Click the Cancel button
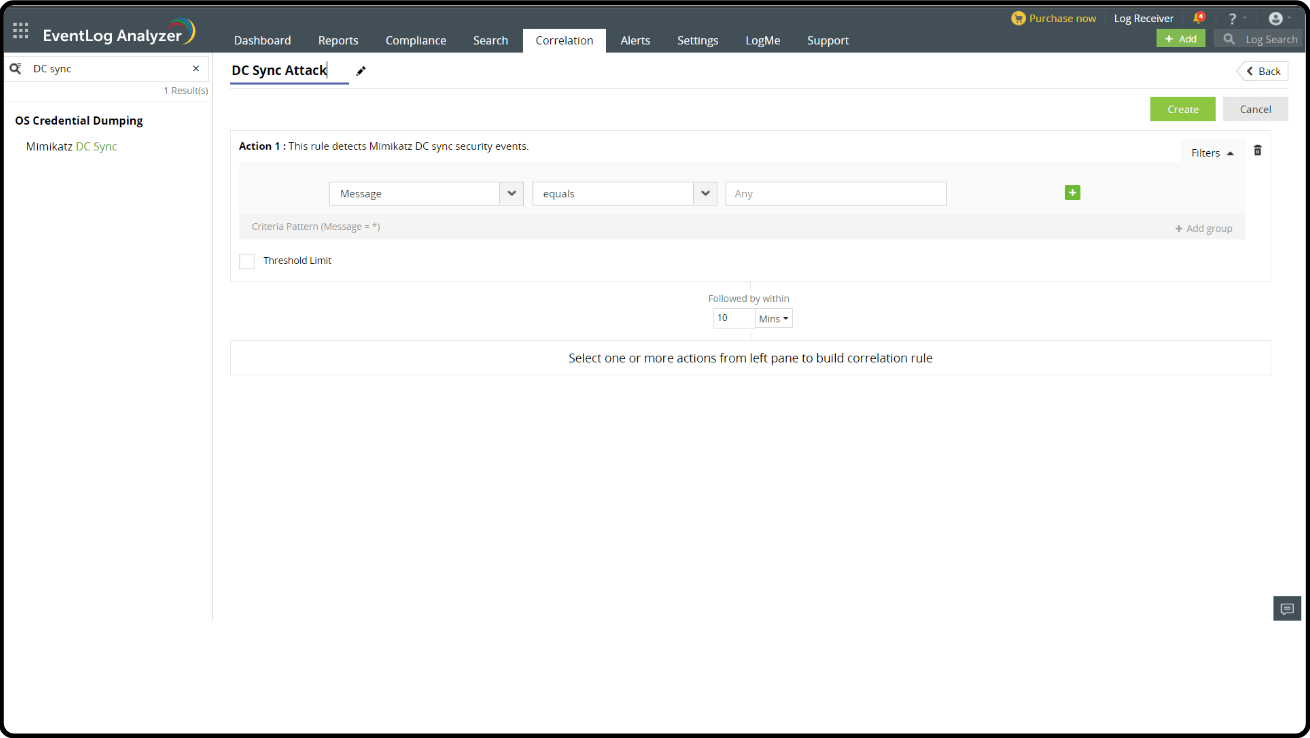This screenshot has height=738, width=1310. [x=1256, y=109]
